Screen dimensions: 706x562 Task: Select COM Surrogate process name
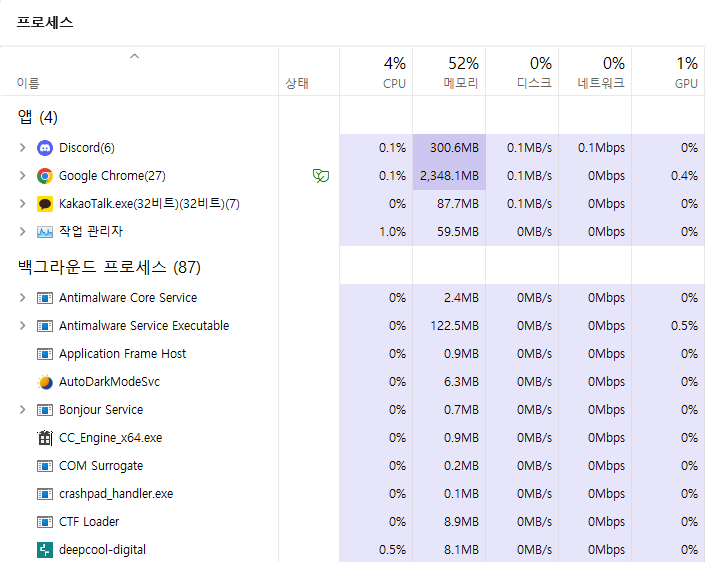tap(101, 466)
